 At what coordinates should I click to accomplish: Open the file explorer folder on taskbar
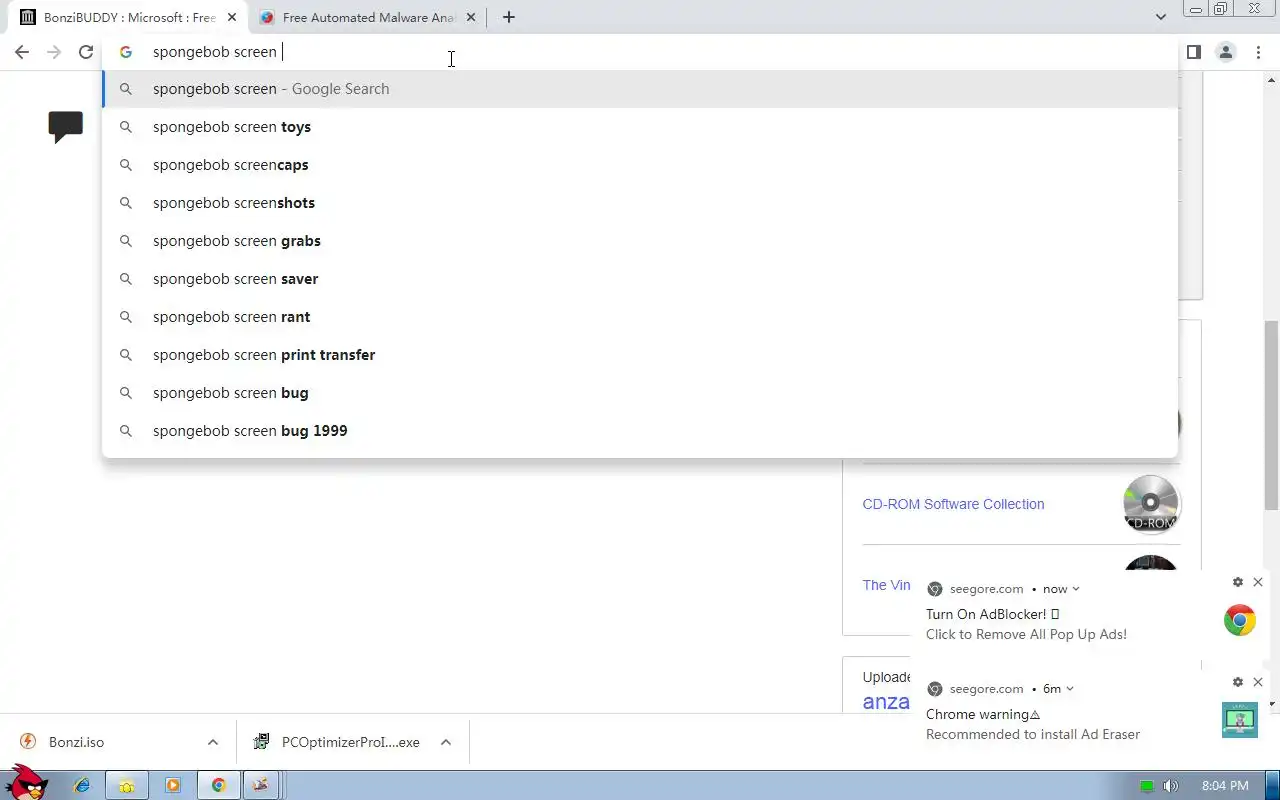coord(128,786)
